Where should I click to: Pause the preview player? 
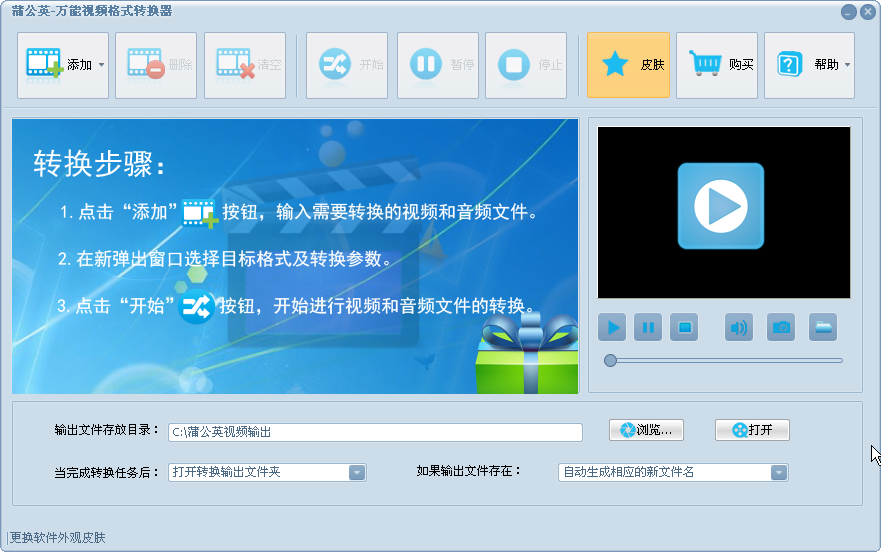click(x=648, y=327)
